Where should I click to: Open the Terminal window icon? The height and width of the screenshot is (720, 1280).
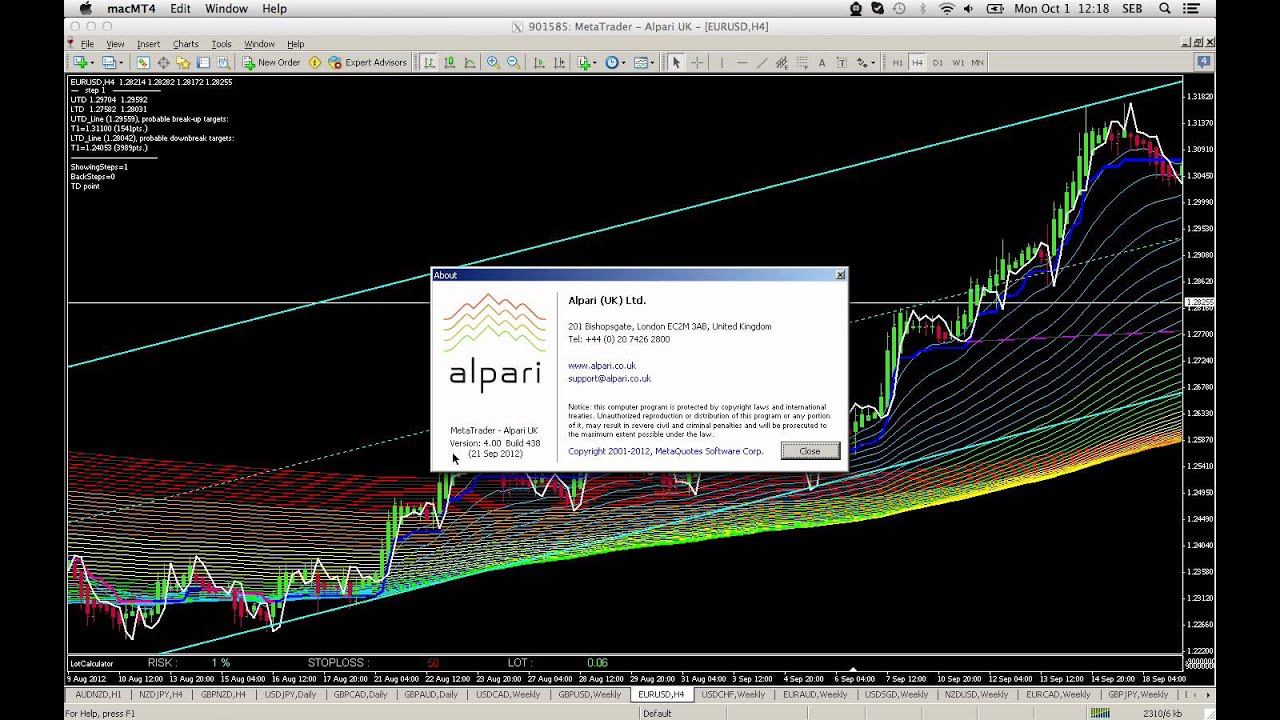203,62
